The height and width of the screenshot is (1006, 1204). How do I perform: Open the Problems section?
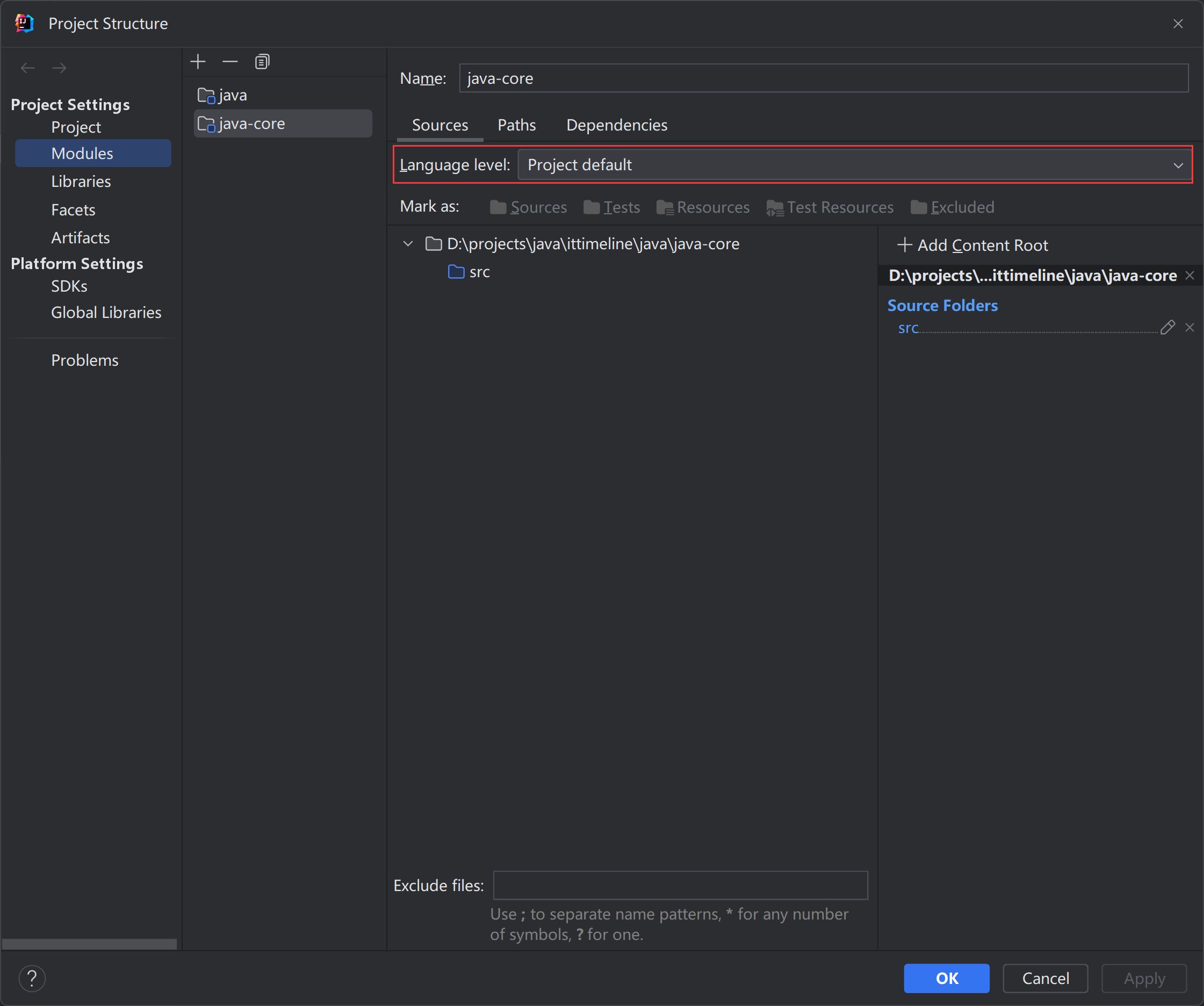click(x=85, y=360)
